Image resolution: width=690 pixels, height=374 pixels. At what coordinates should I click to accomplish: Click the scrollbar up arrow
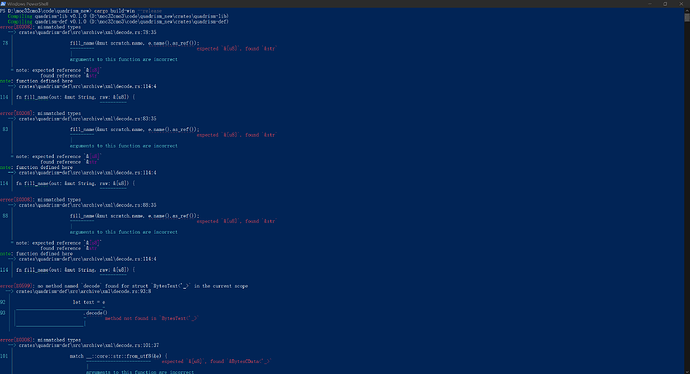pyautogui.click(x=687, y=10)
